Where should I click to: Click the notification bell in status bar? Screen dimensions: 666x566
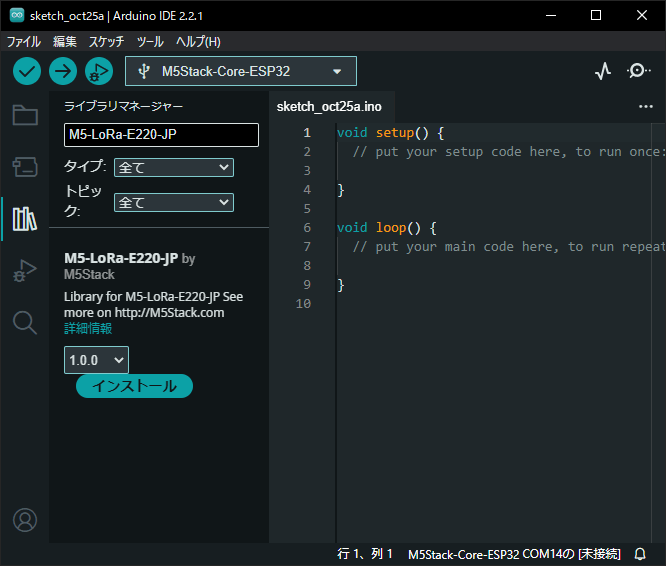coord(640,554)
